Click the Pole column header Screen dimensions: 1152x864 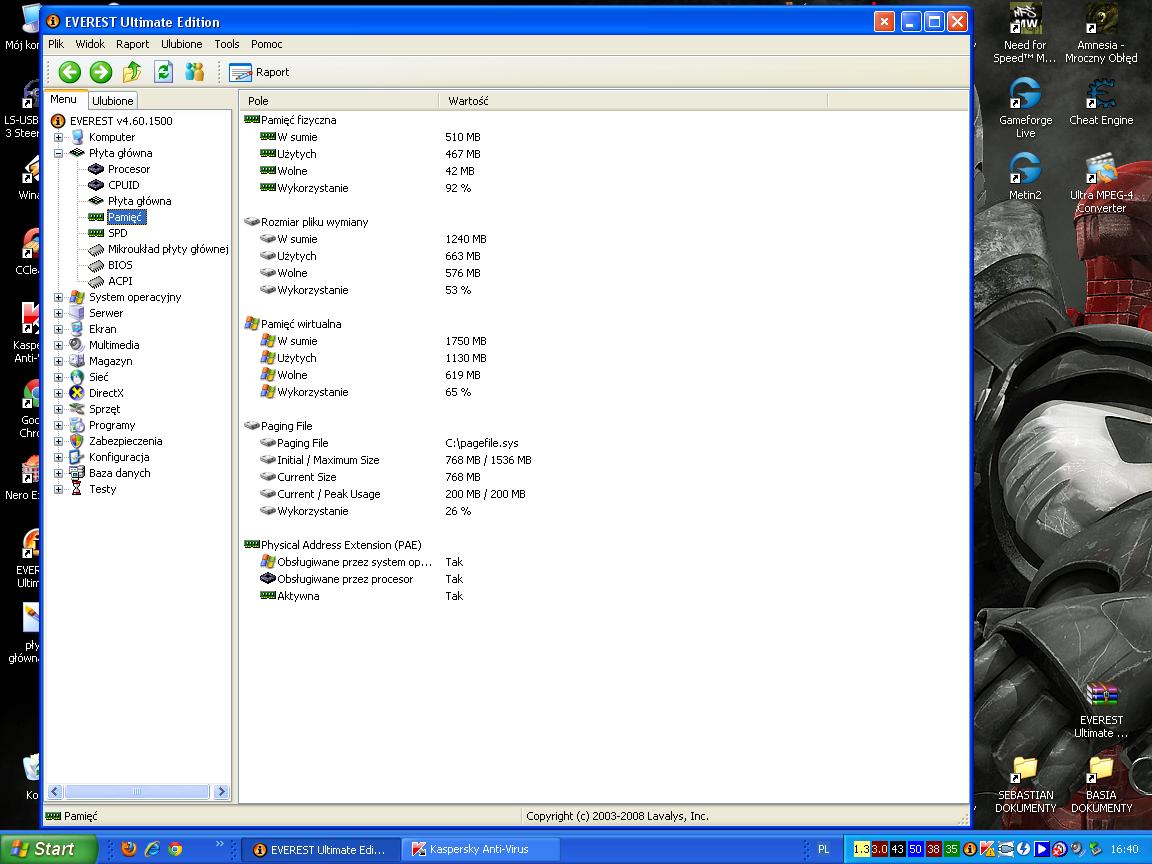tap(339, 101)
